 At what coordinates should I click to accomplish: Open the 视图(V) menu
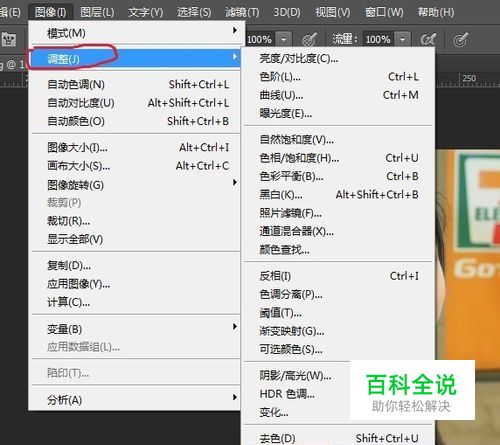point(333,12)
